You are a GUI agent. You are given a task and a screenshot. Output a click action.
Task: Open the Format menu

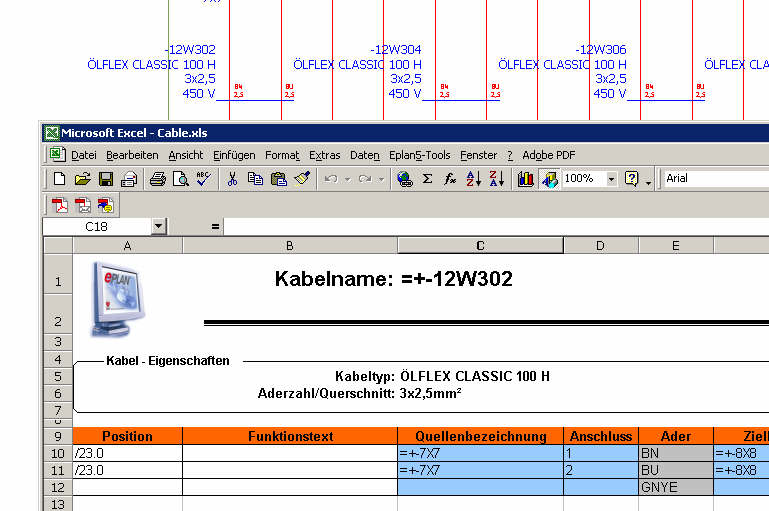point(282,155)
